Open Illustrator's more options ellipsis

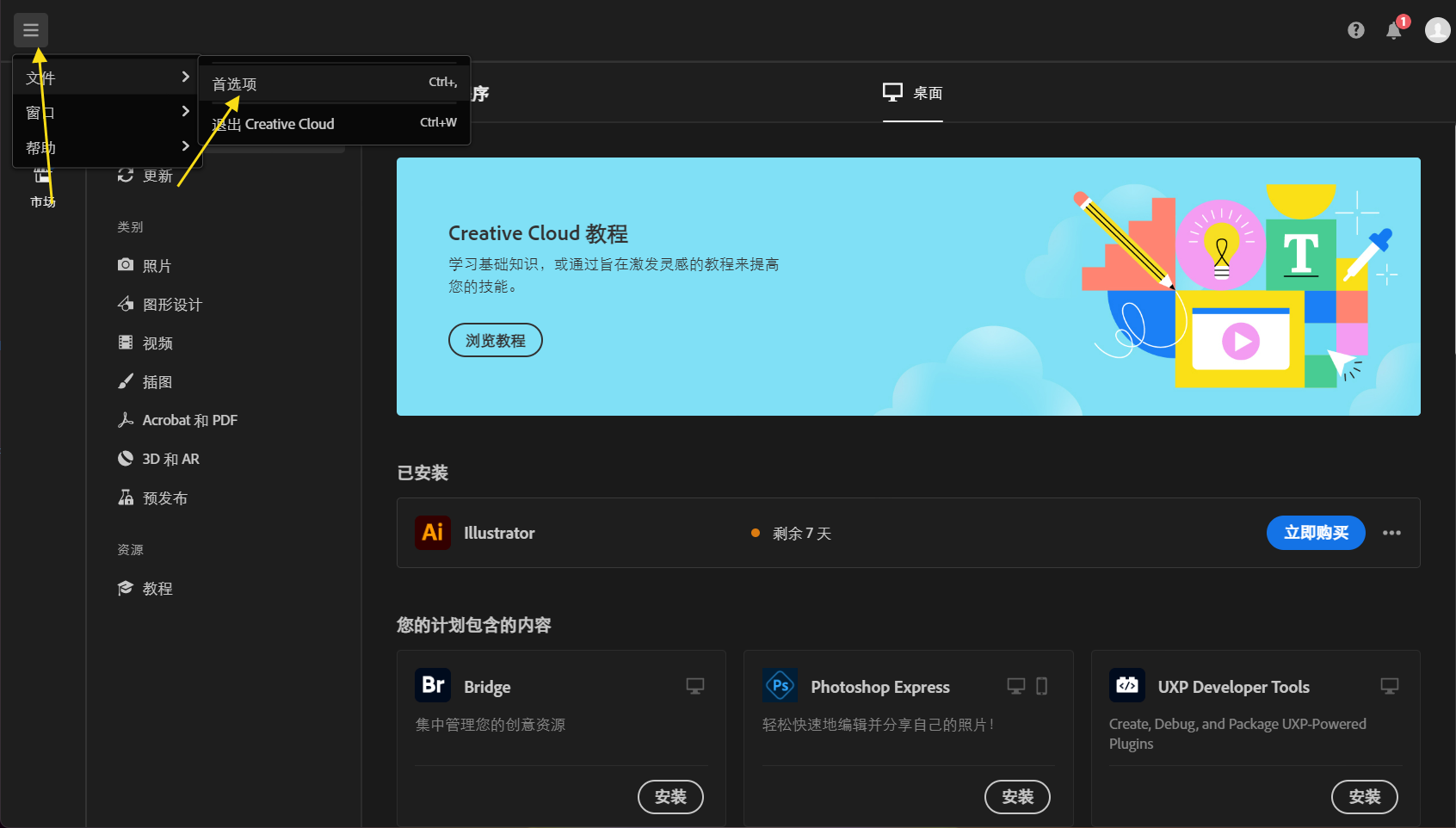pos(1391,533)
